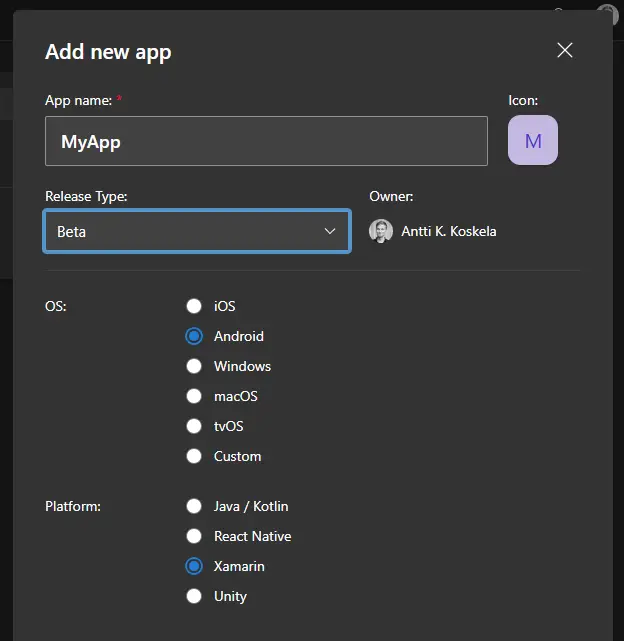The image size is (624, 641).
Task: Click the owner name Antti K. Koskela
Action: [x=448, y=231]
